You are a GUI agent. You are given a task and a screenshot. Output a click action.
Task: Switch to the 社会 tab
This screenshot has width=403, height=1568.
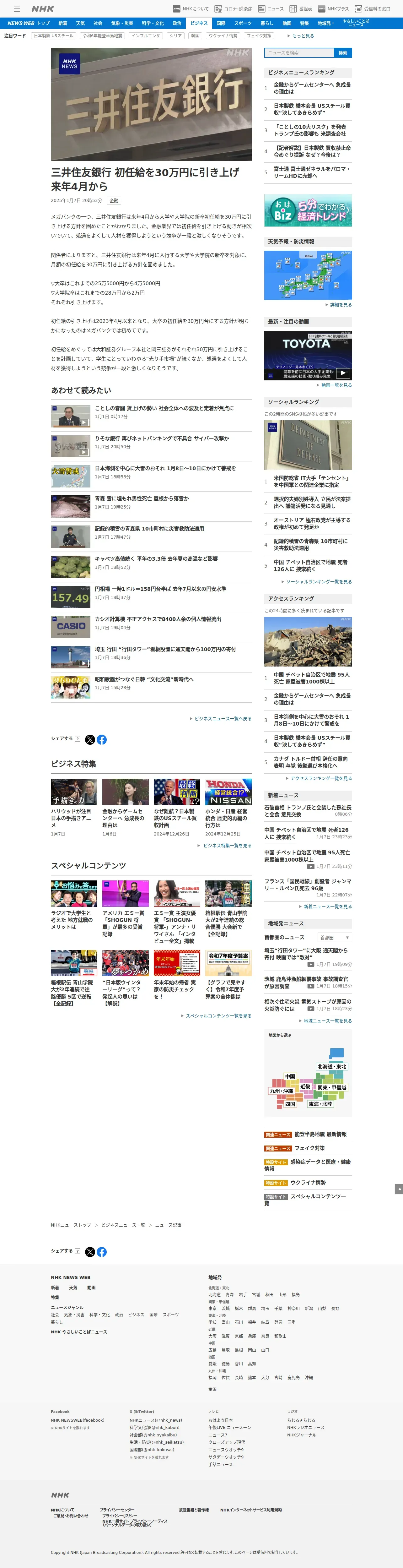98,23
